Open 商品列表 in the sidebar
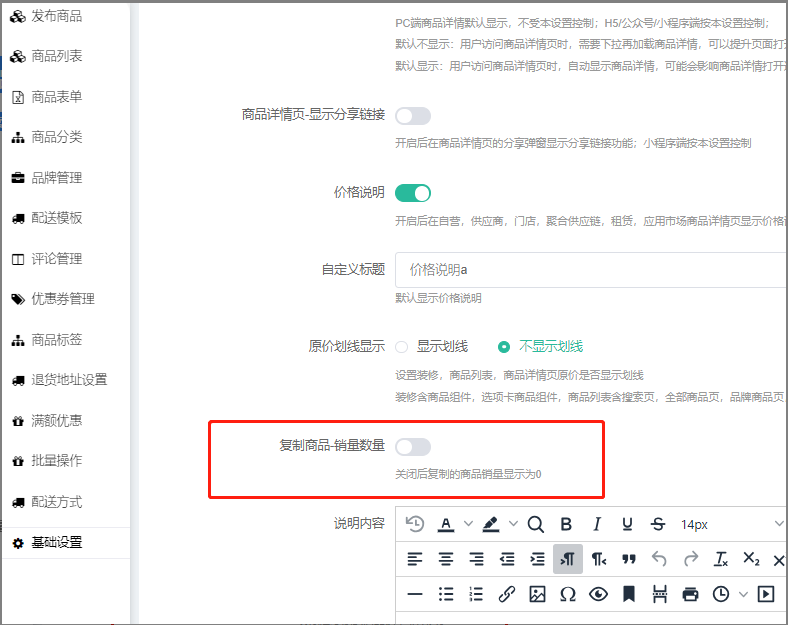Image resolution: width=788 pixels, height=625 pixels. tap(56, 56)
